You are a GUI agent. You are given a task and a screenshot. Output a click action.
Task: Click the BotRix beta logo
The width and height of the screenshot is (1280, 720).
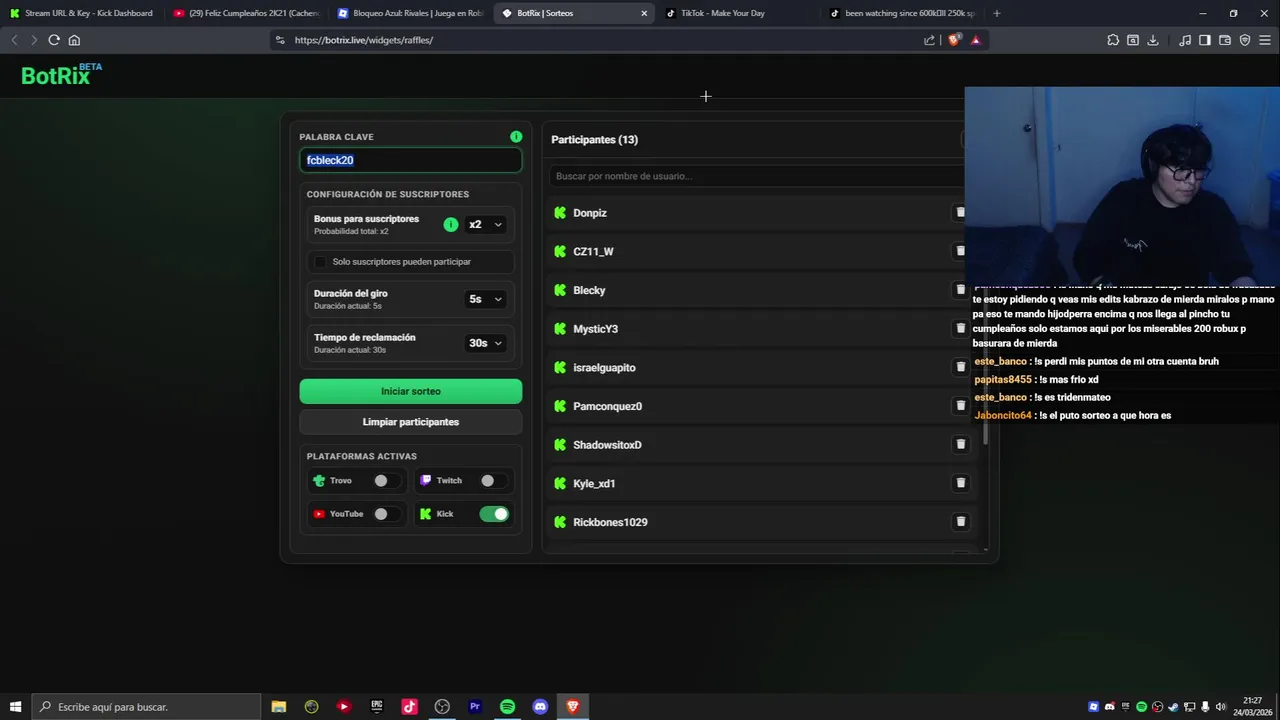[x=61, y=75]
